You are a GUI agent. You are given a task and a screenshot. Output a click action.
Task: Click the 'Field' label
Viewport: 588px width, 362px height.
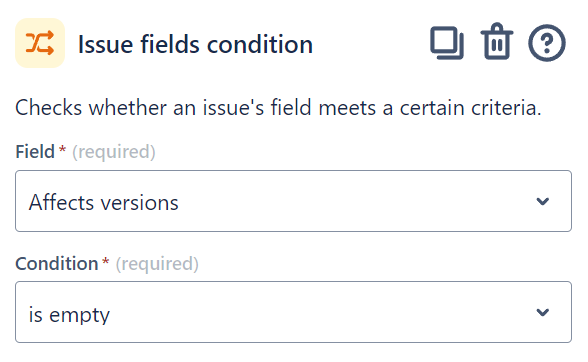(x=35, y=152)
